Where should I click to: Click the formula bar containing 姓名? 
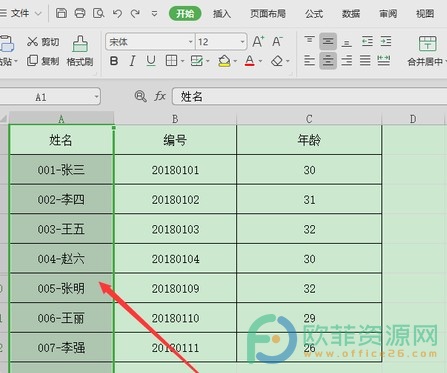[x=310, y=97]
